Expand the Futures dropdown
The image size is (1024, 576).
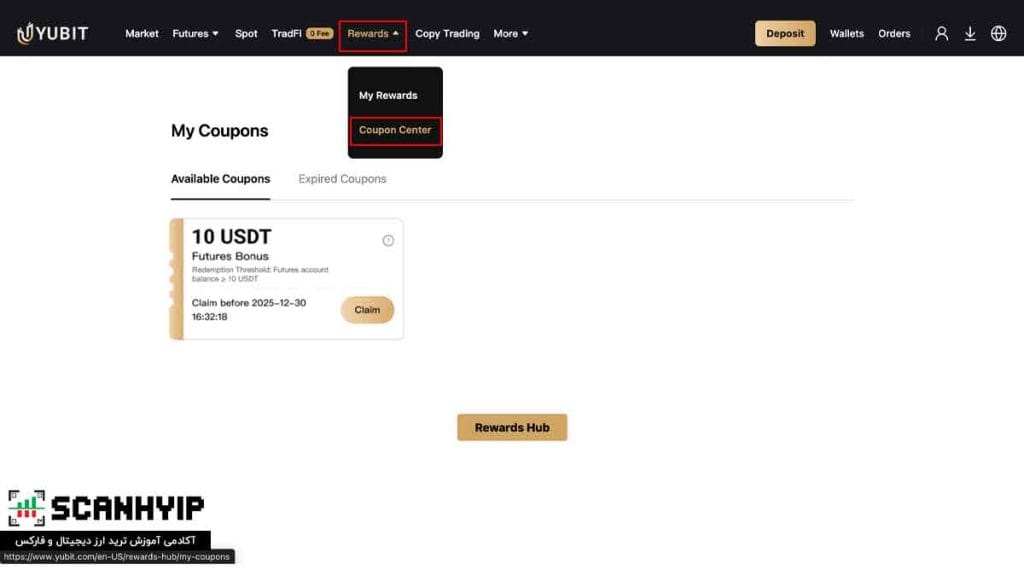(195, 33)
